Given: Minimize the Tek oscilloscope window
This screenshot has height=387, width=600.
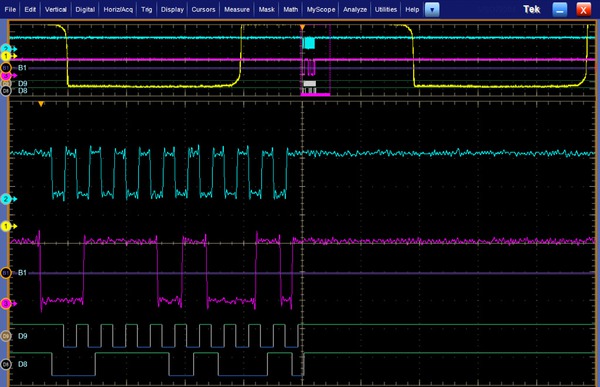Looking at the screenshot, I should 559,10.
